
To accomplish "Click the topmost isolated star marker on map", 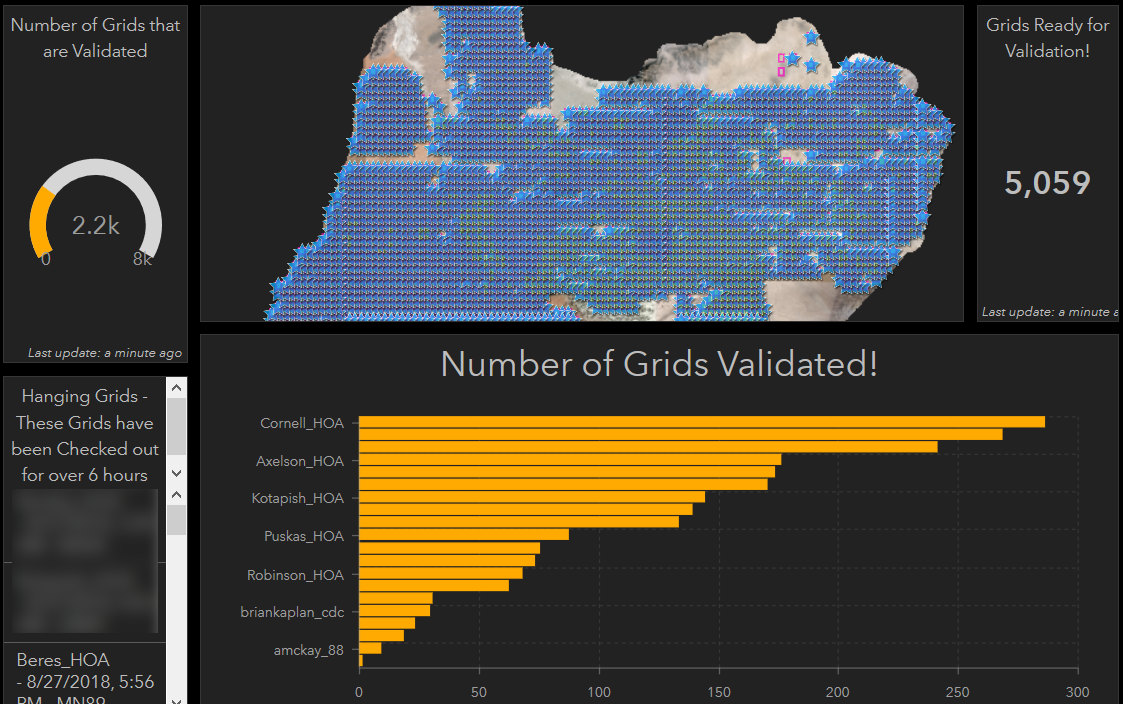I will [811, 38].
